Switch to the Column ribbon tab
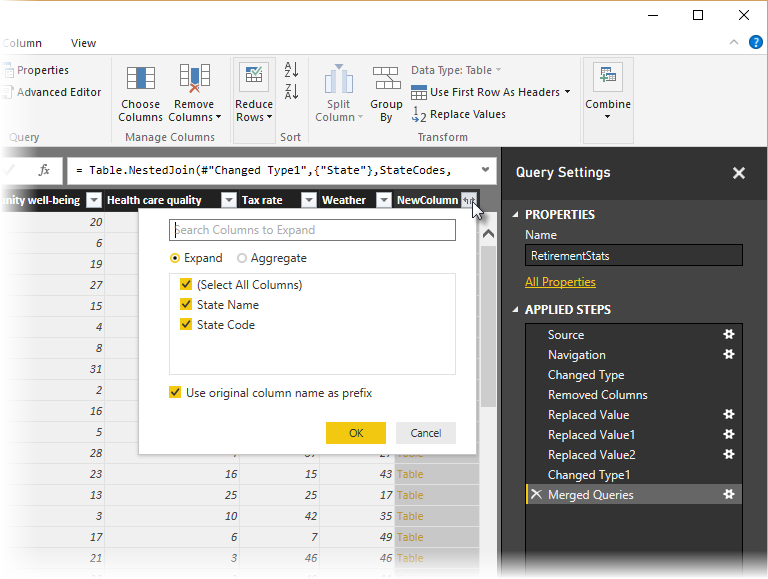This screenshot has height=579, width=768. pyautogui.click(x=22, y=43)
